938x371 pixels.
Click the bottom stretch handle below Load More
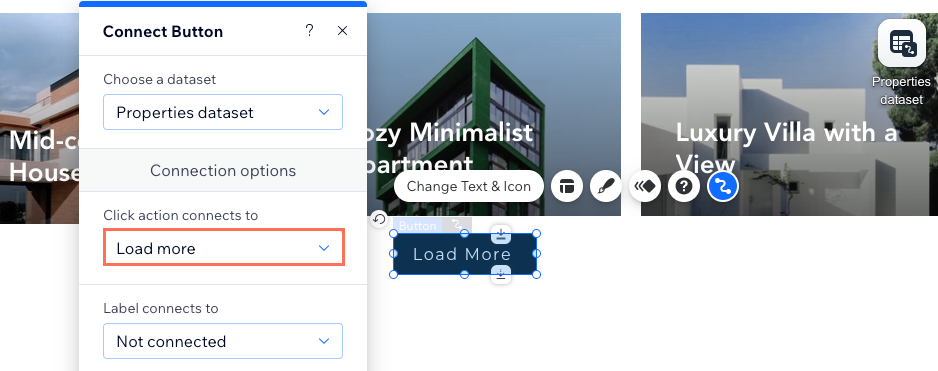pyautogui.click(x=501, y=274)
